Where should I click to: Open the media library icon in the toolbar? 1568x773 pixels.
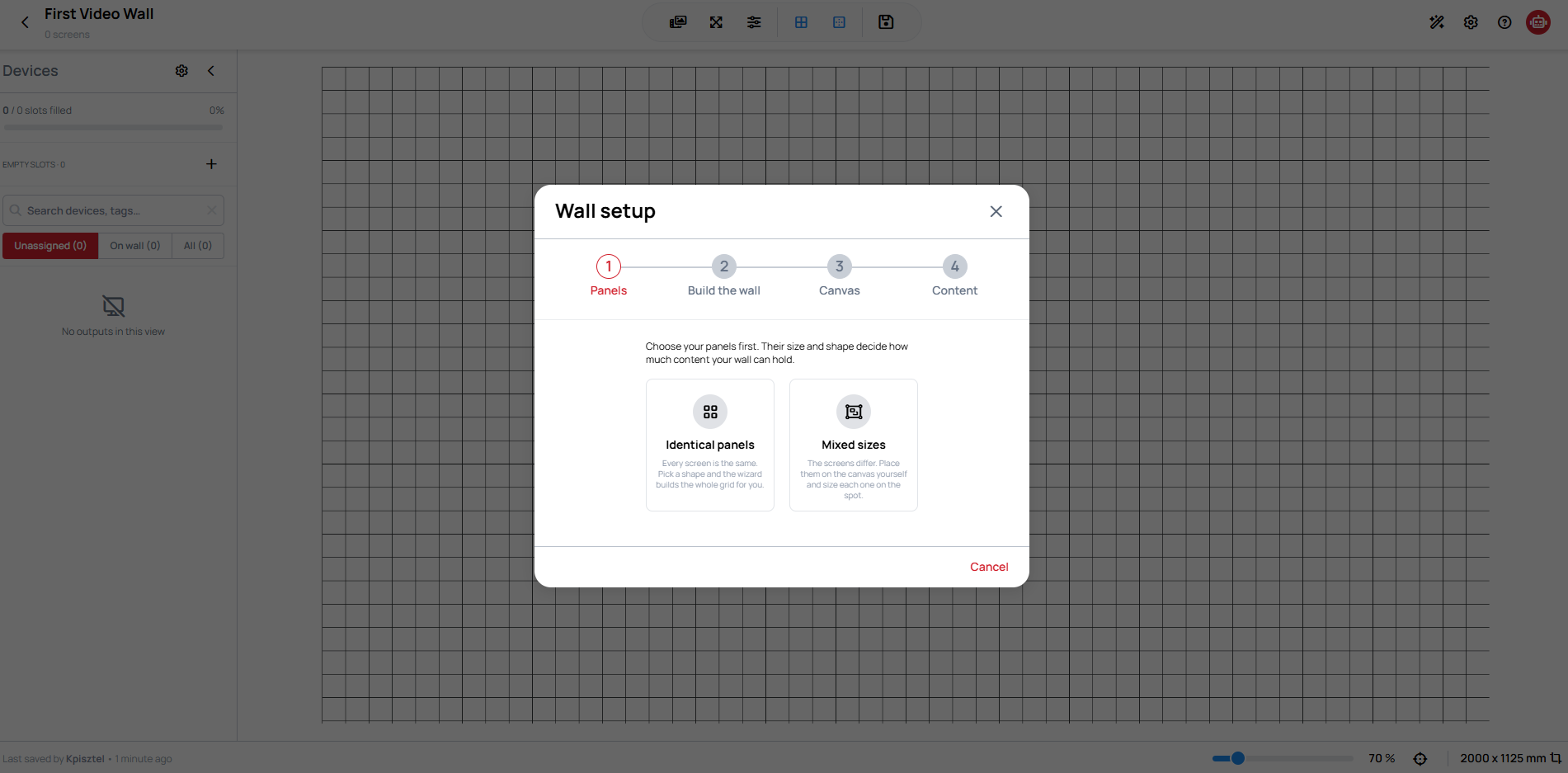[x=678, y=22]
